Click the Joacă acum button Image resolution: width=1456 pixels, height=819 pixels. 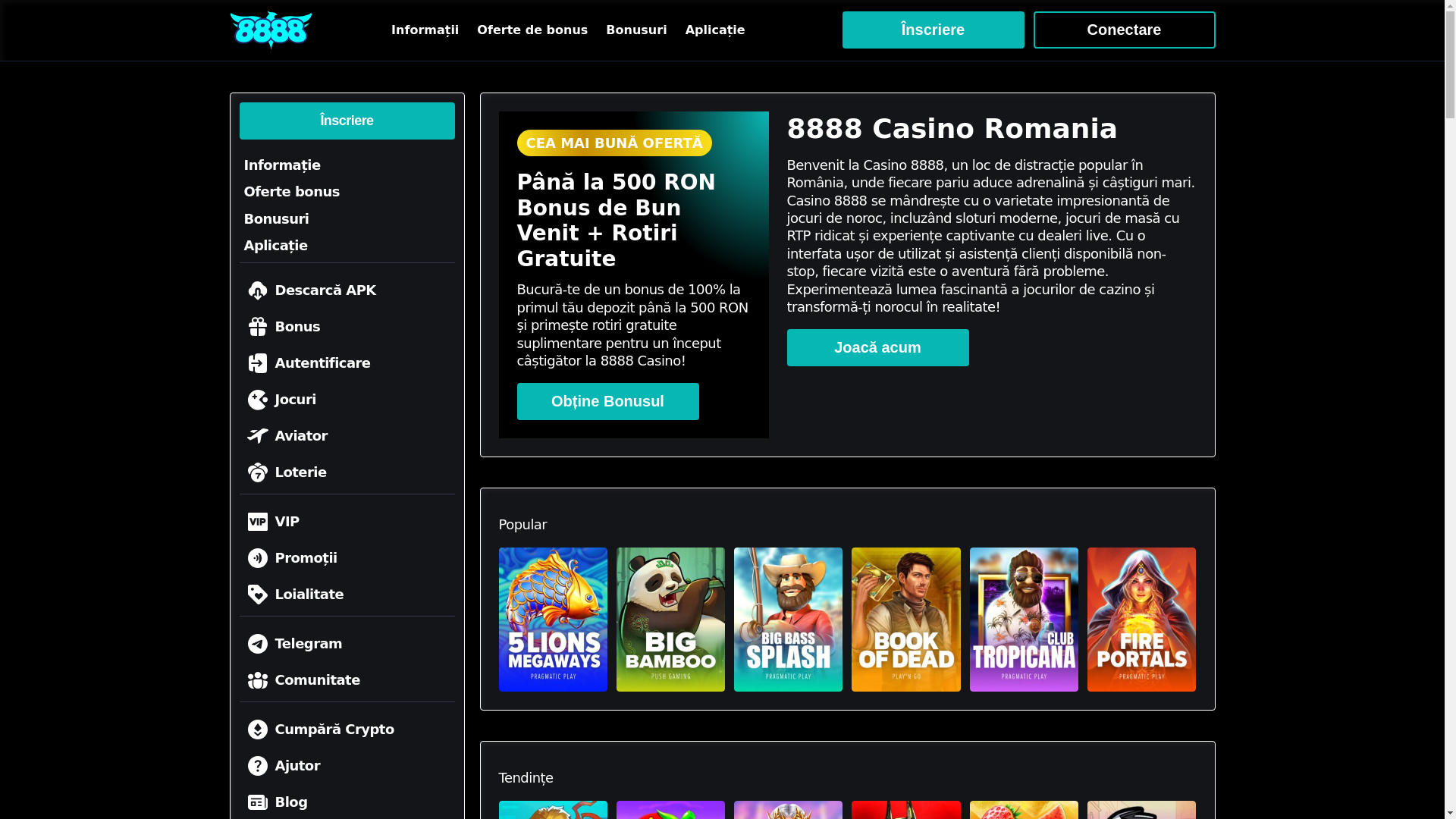pos(877,347)
